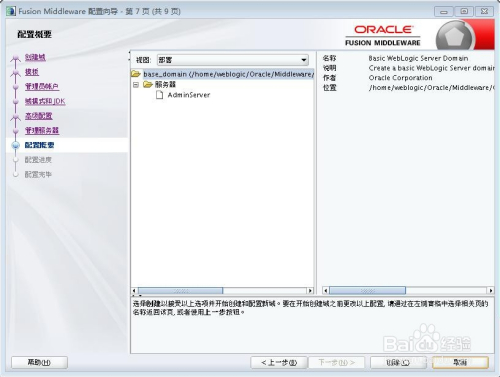500x377 pixels.
Task: Click the open folder icon of base_domain
Action: click(x=136, y=74)
